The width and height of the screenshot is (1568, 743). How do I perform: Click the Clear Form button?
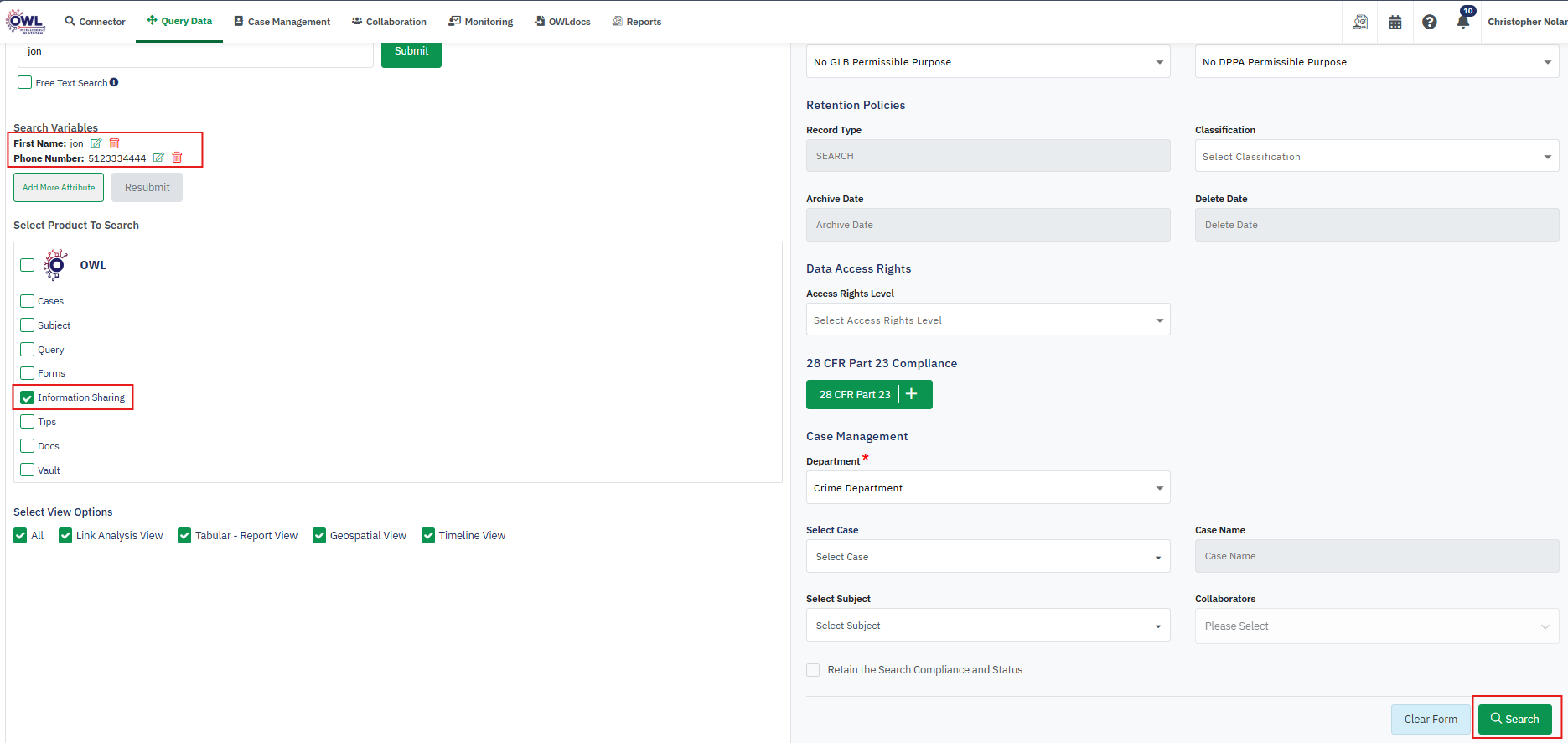(x=1430, y=720)
